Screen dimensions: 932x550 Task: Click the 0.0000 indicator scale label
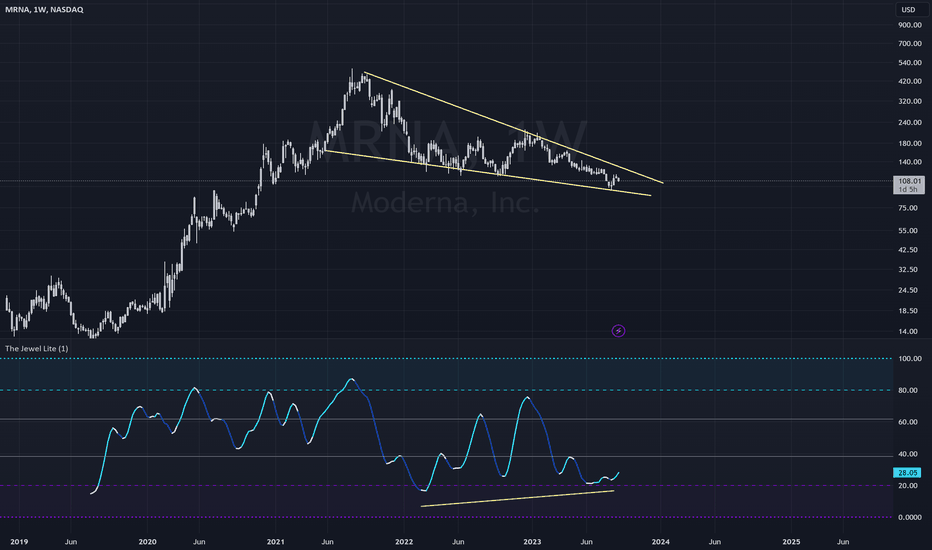tap(909, 517)
